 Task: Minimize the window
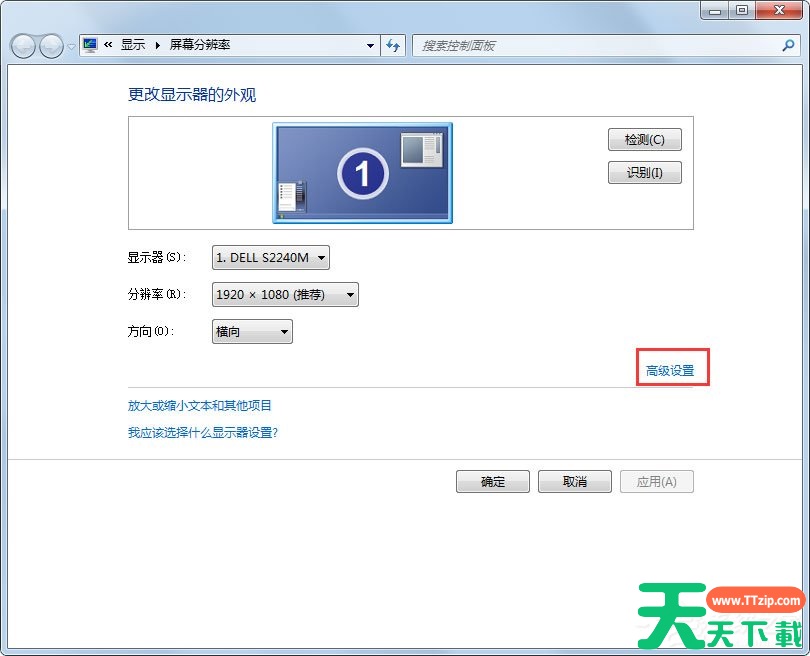[x=715, y=10]
